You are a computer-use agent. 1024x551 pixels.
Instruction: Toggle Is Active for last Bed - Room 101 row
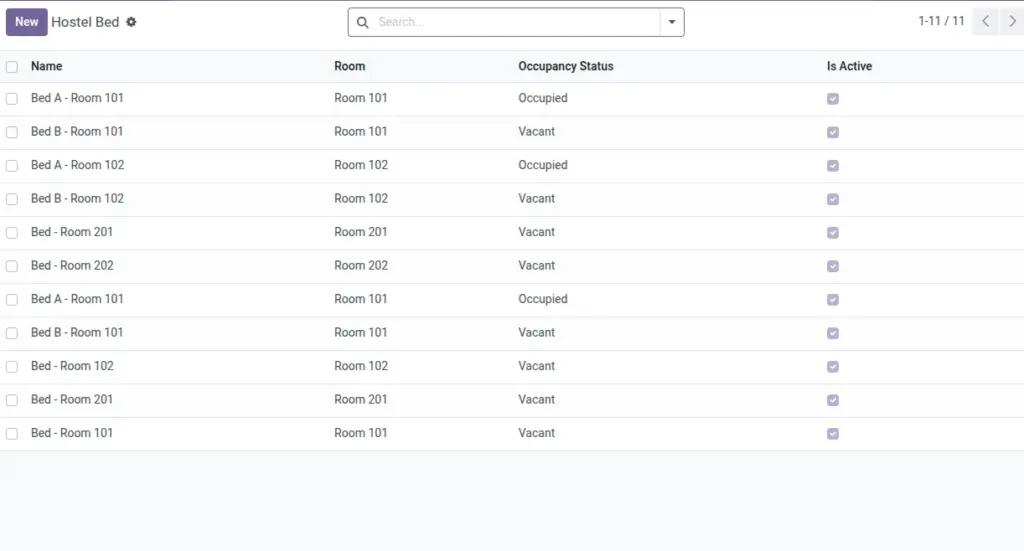[x=833, y=433]
